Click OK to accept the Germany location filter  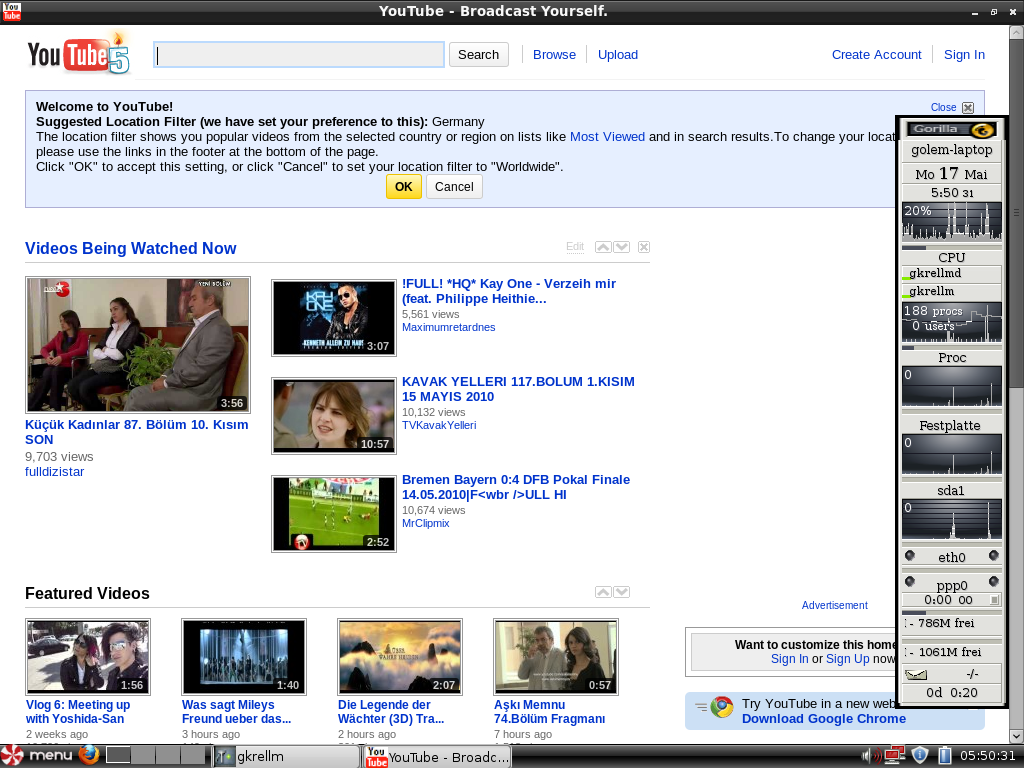coord(403,186)
